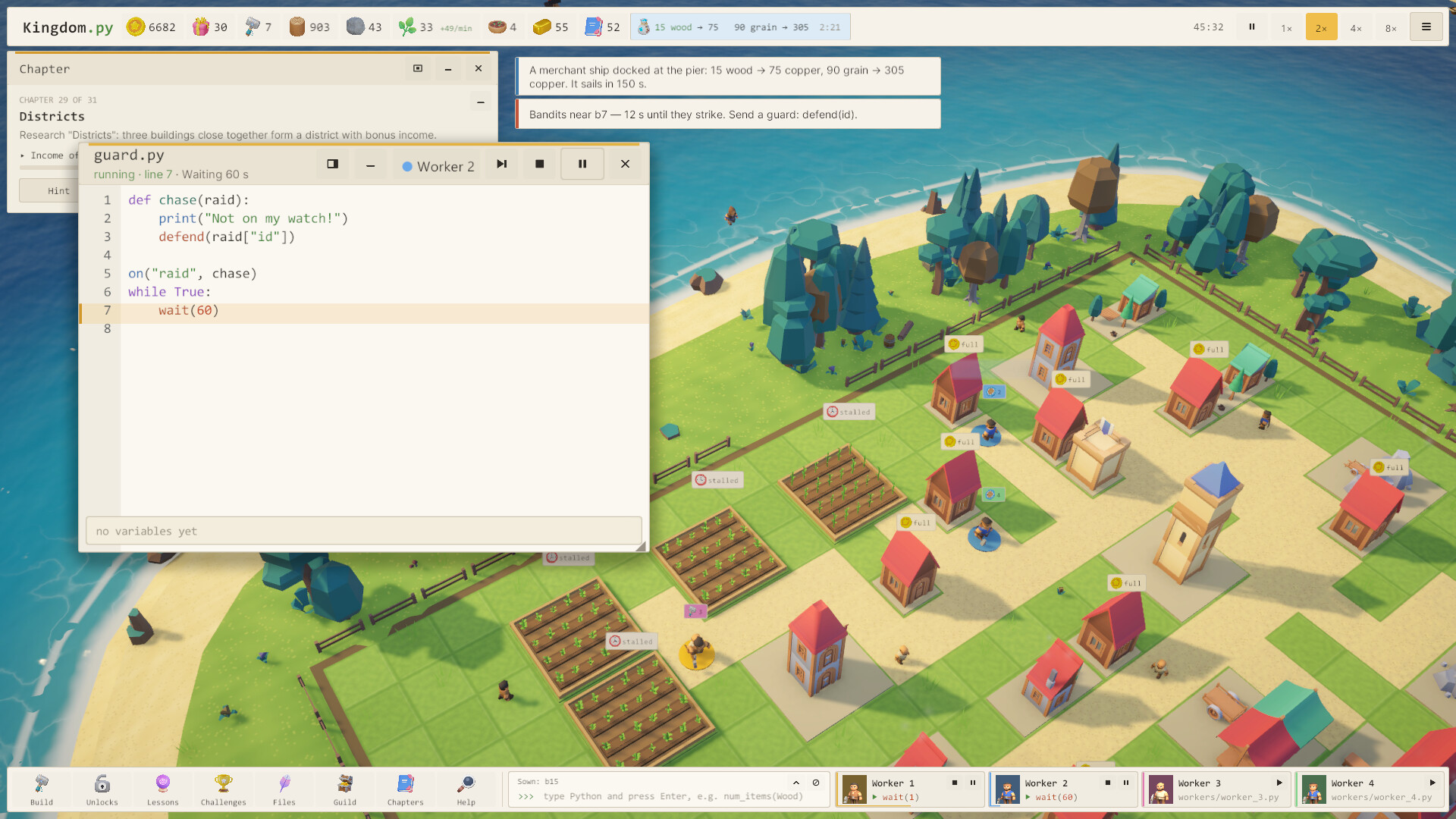
Task: Open the Guild panel
Action: (x=345, y=789)
